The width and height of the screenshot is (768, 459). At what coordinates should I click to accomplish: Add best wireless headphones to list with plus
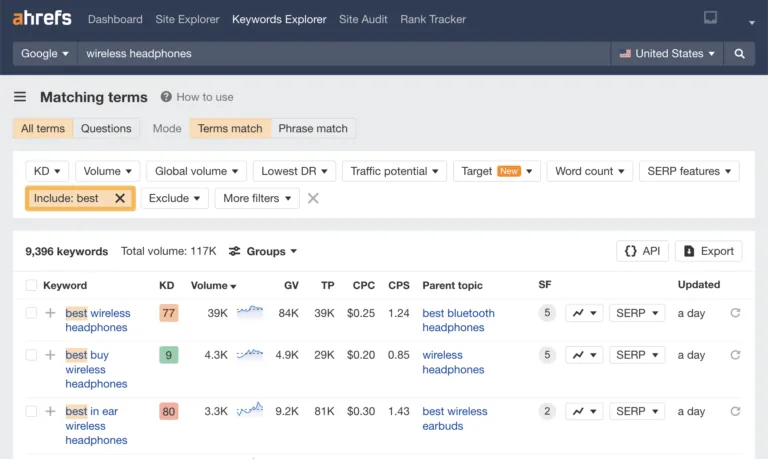coord(50,313)
